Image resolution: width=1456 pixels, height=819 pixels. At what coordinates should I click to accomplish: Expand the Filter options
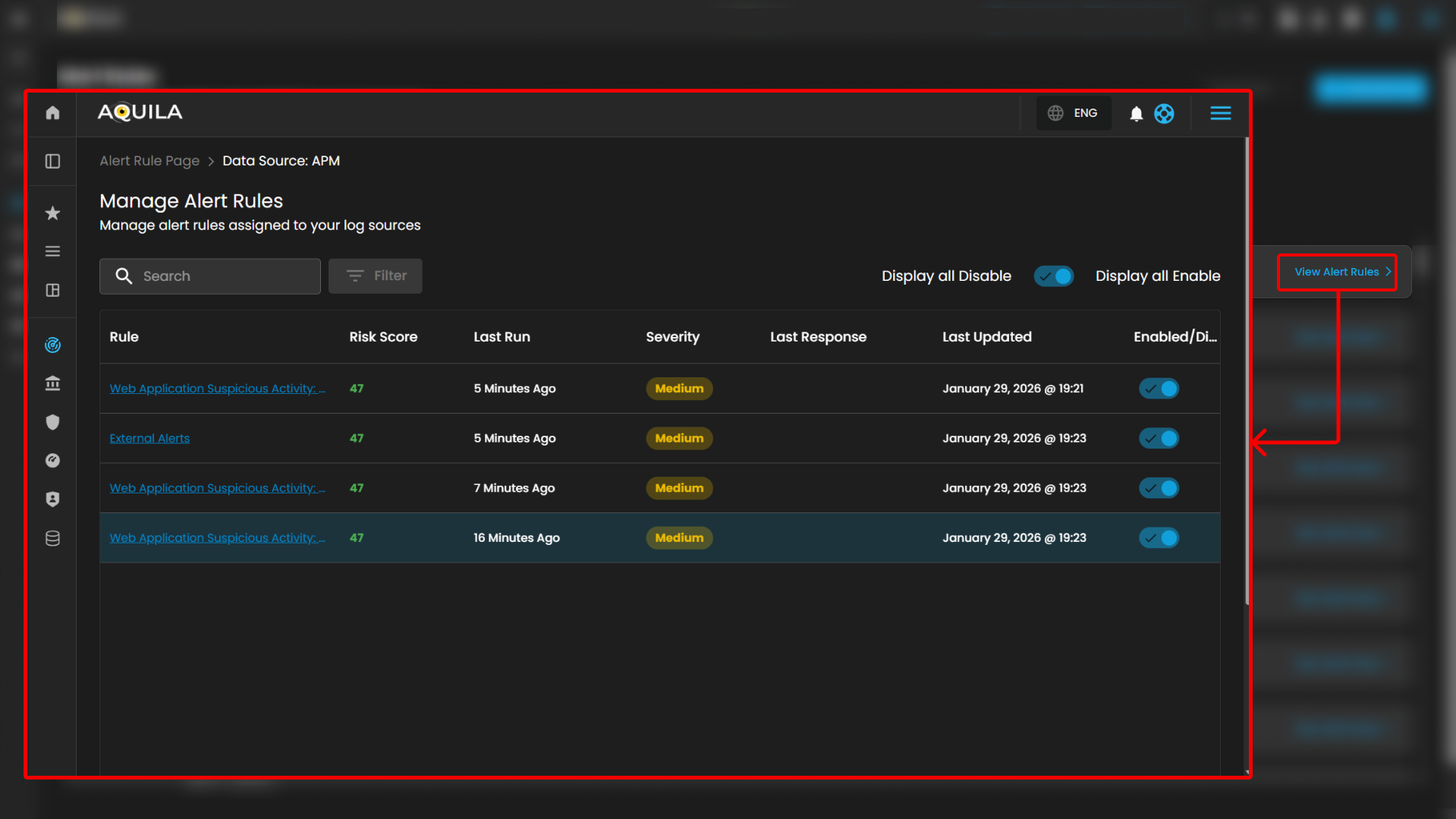tap(376, 276)
